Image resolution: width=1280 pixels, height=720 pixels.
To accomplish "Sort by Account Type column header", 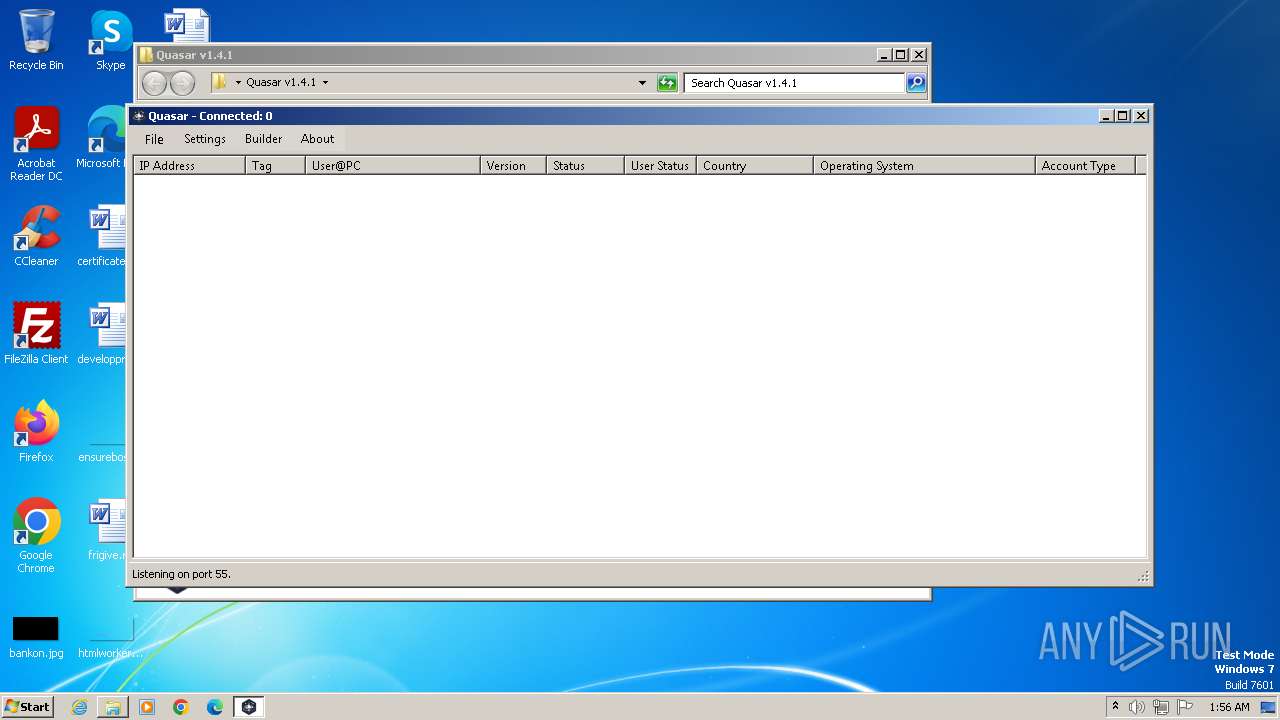I will [x=1085, y=166].
